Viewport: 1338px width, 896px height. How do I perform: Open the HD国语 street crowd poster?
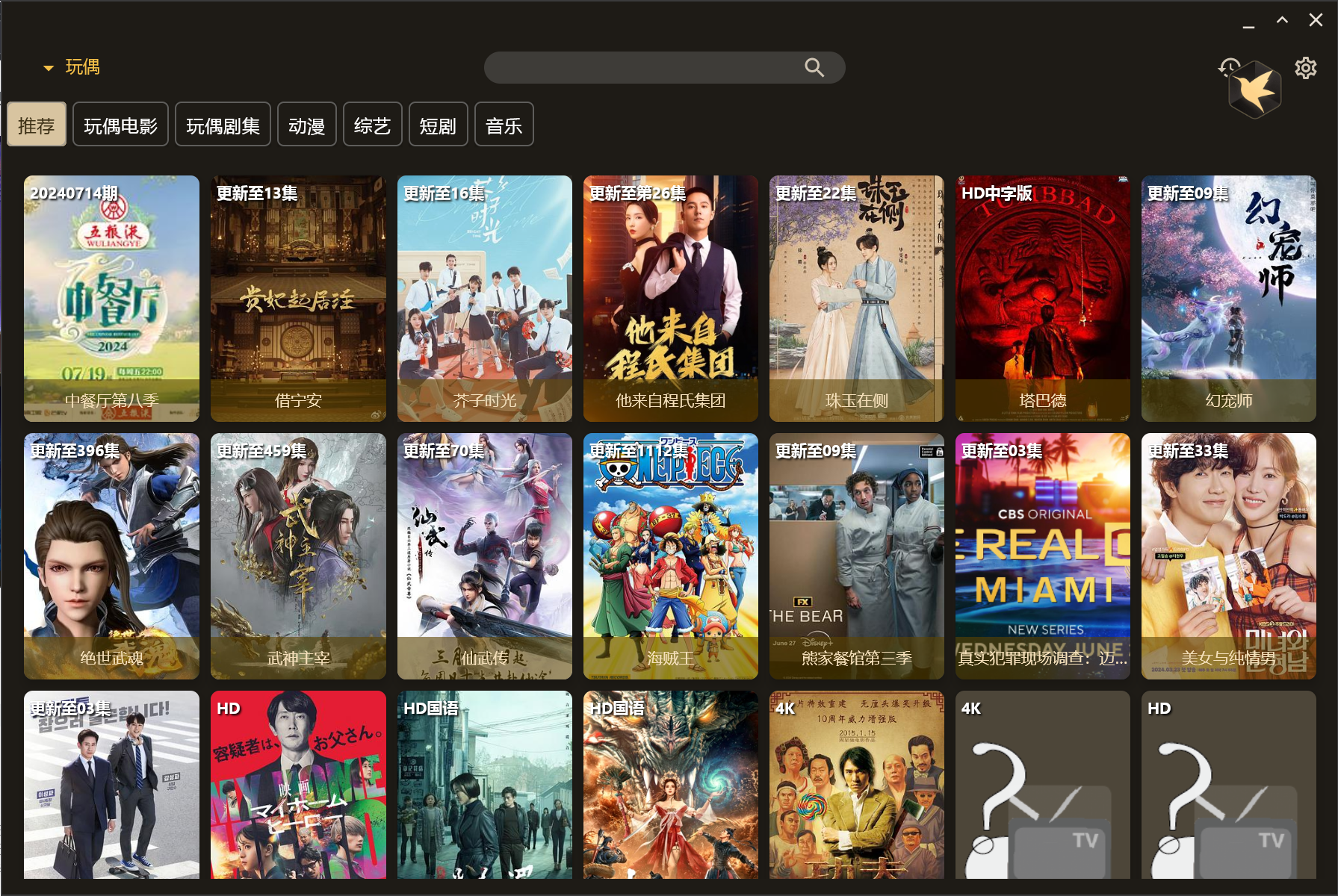click(x=484, y=785)
